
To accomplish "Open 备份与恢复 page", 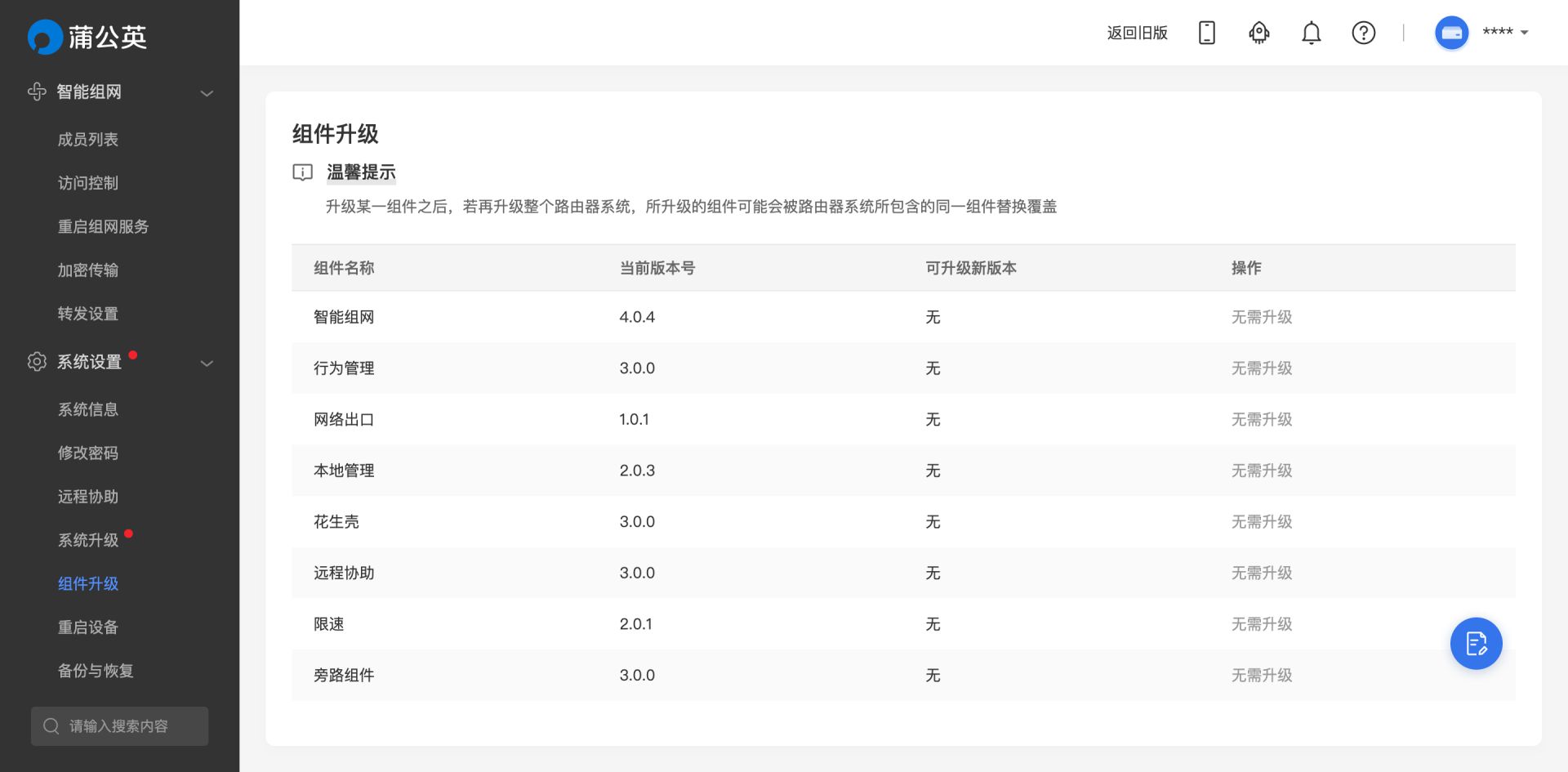I will point(96,671).
